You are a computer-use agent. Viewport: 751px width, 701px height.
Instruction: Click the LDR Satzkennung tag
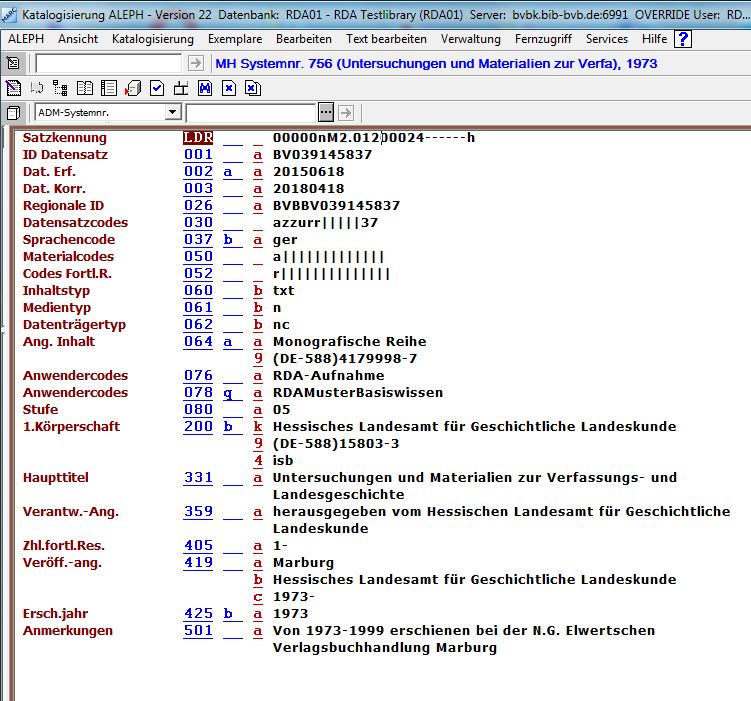tap(198, 137)
